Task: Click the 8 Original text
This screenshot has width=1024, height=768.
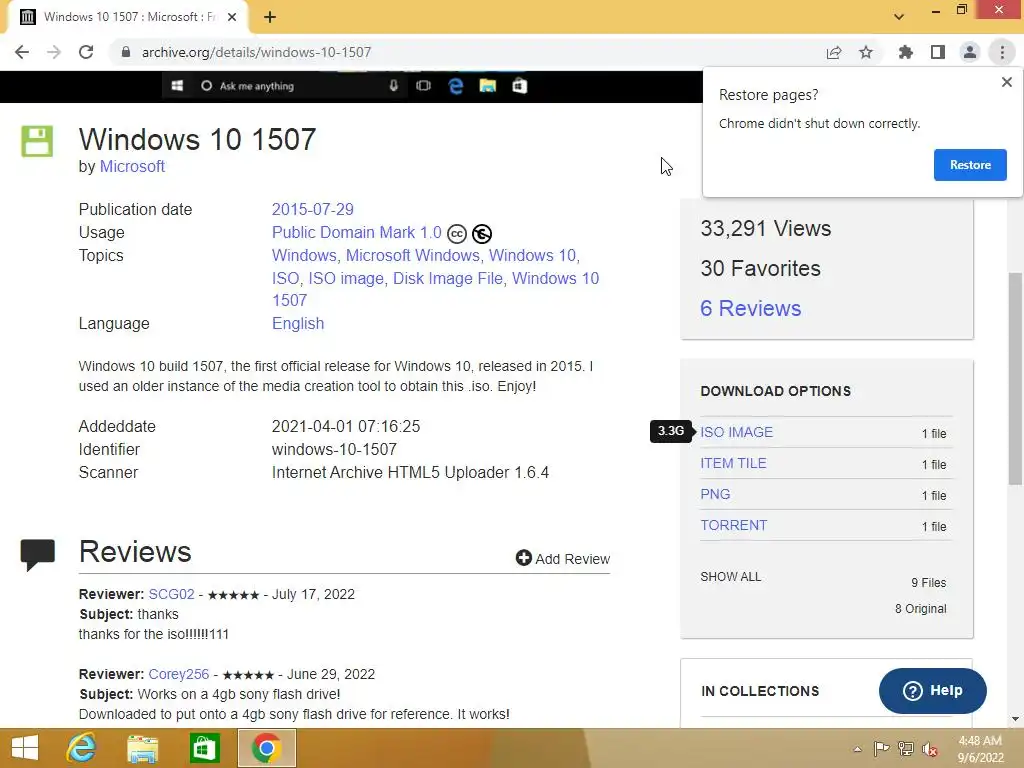Action: point(920,609)
